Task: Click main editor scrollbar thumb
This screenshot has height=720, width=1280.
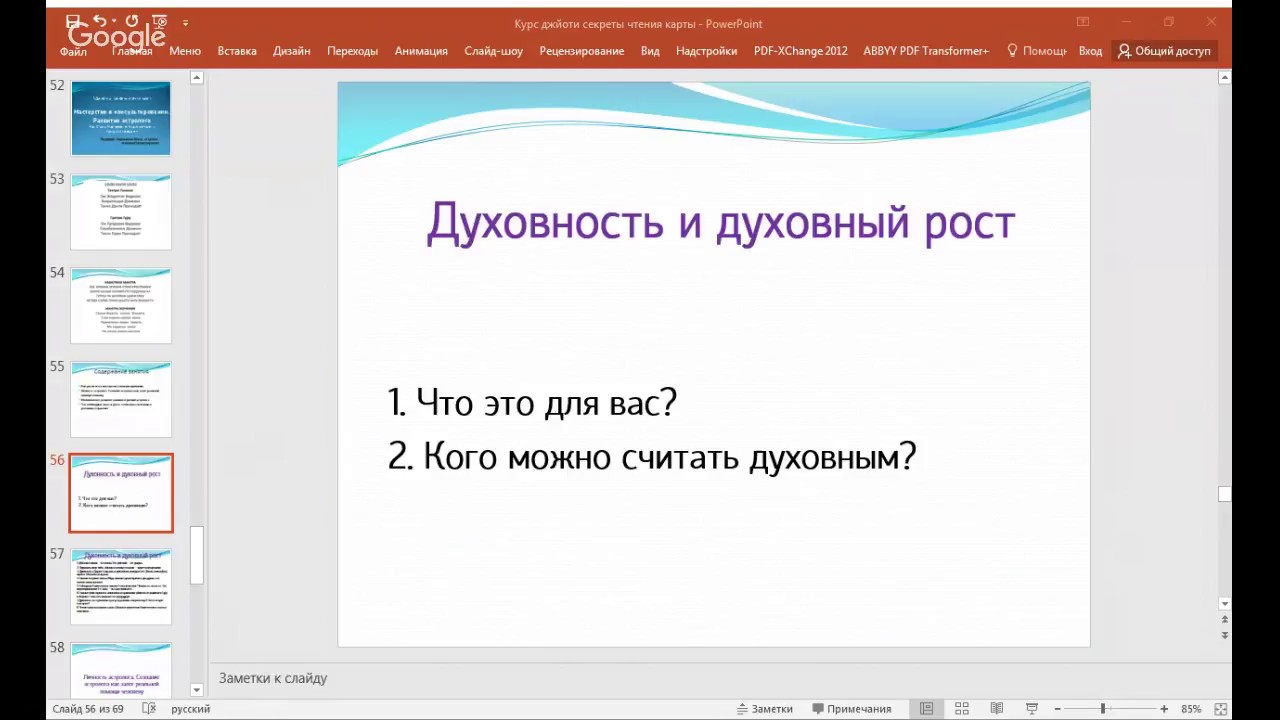Action: [x=1224, y=494]
